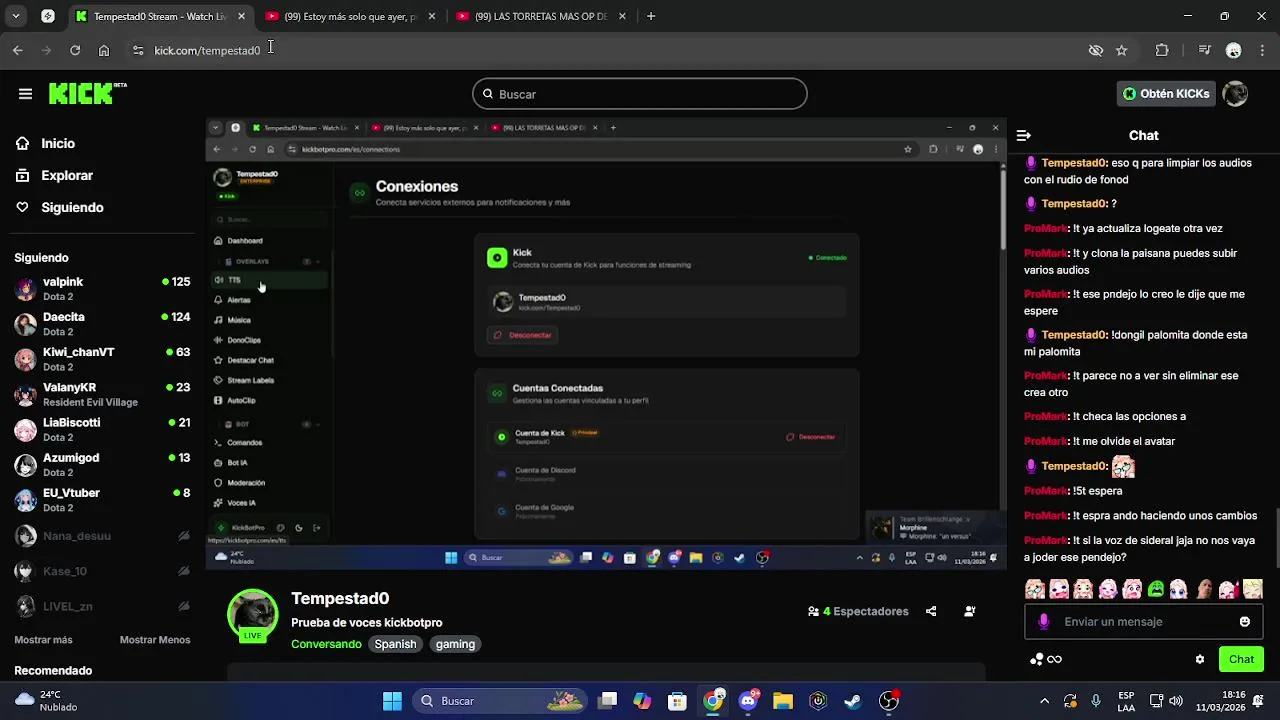Open Azumigod's channel
The height and width of the screenshot is (720, 1280).
coord(102,465)
